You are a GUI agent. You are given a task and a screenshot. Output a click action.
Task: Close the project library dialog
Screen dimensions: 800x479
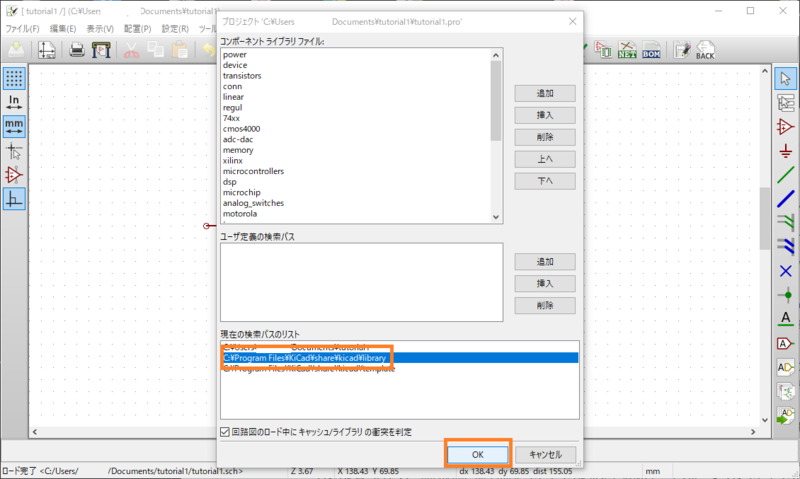click(572, 21)
